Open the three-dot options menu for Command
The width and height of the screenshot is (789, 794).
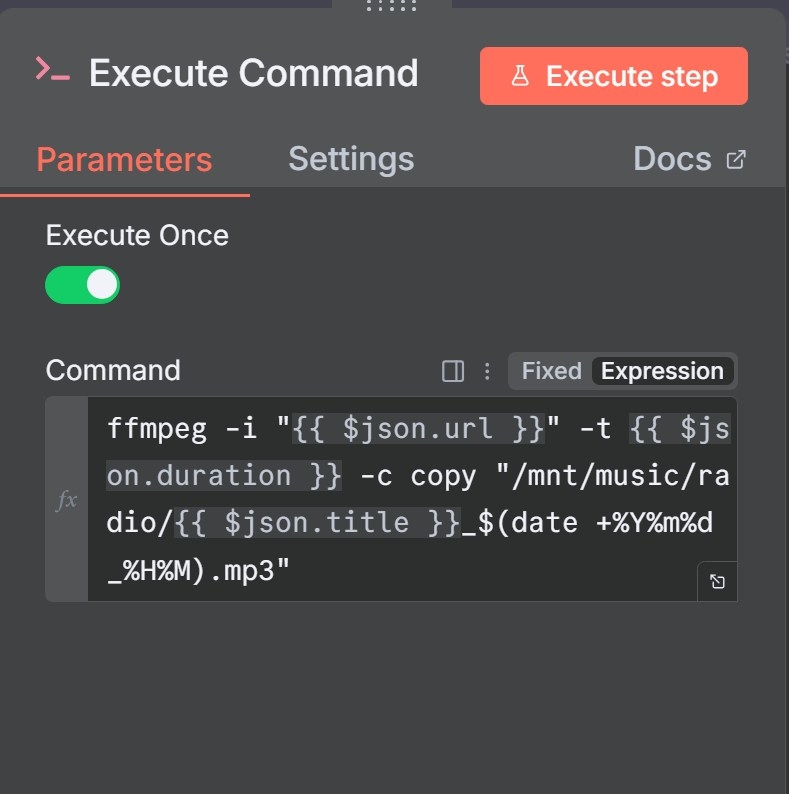pos(487,371)
